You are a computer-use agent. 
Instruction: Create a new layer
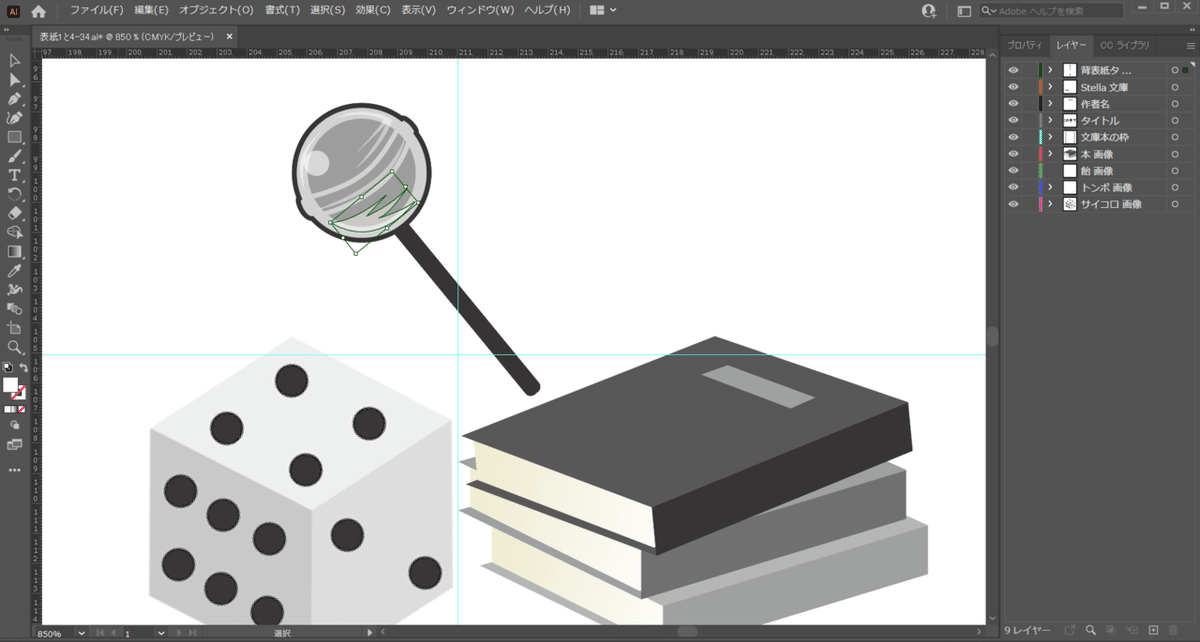coord(1153,630)
